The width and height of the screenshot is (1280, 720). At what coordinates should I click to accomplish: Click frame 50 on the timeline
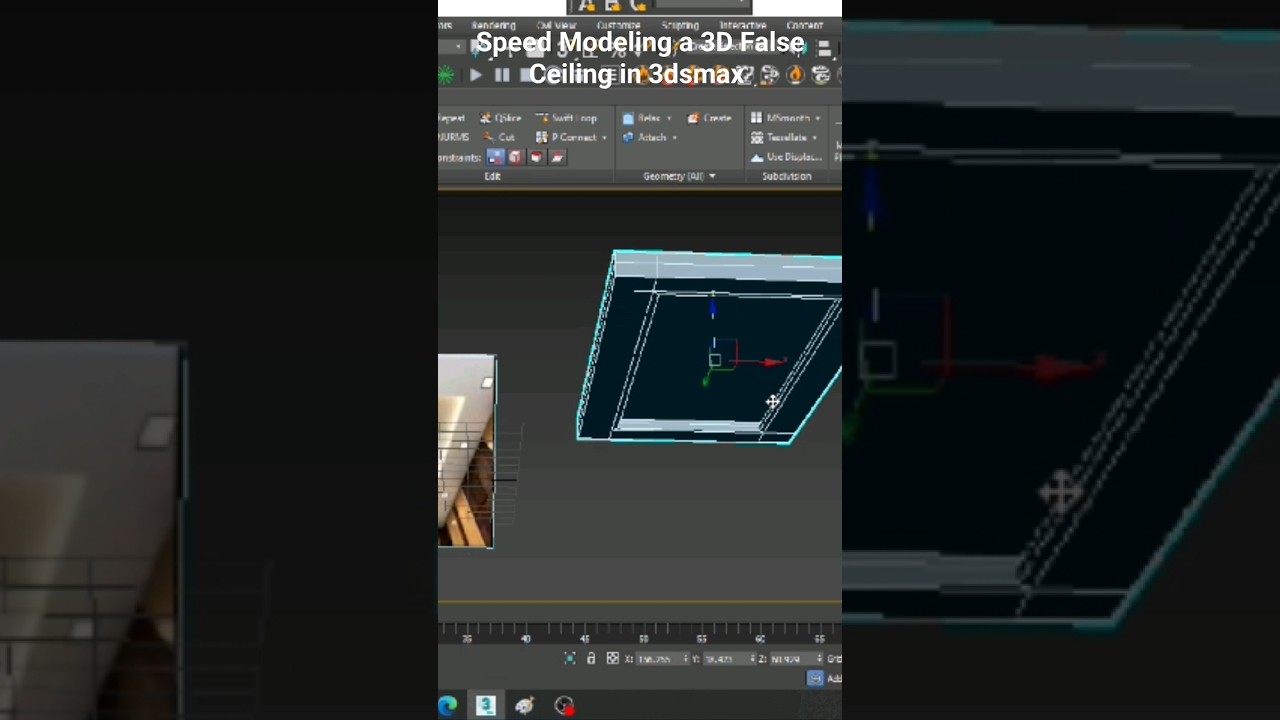click(x=643, y=638)
